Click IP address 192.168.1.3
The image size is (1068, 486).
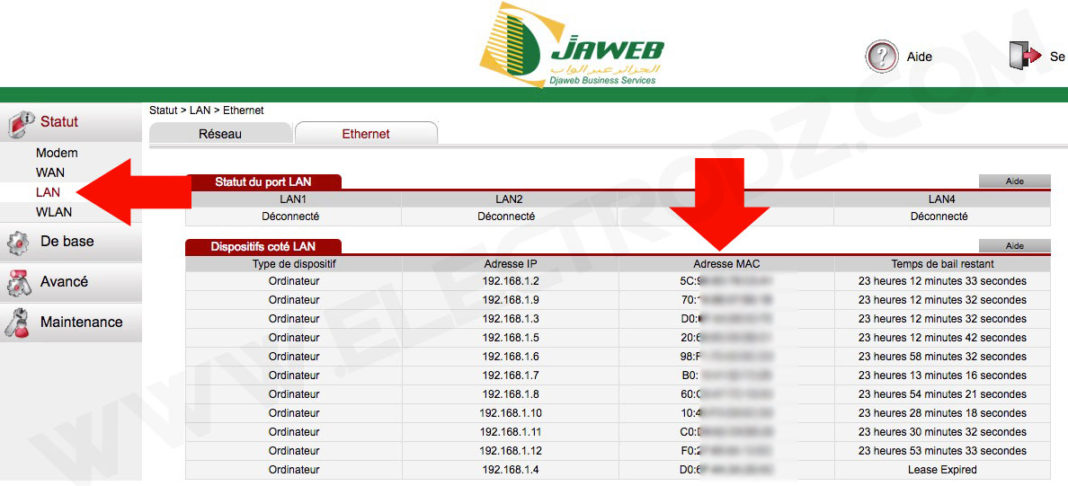511,319
